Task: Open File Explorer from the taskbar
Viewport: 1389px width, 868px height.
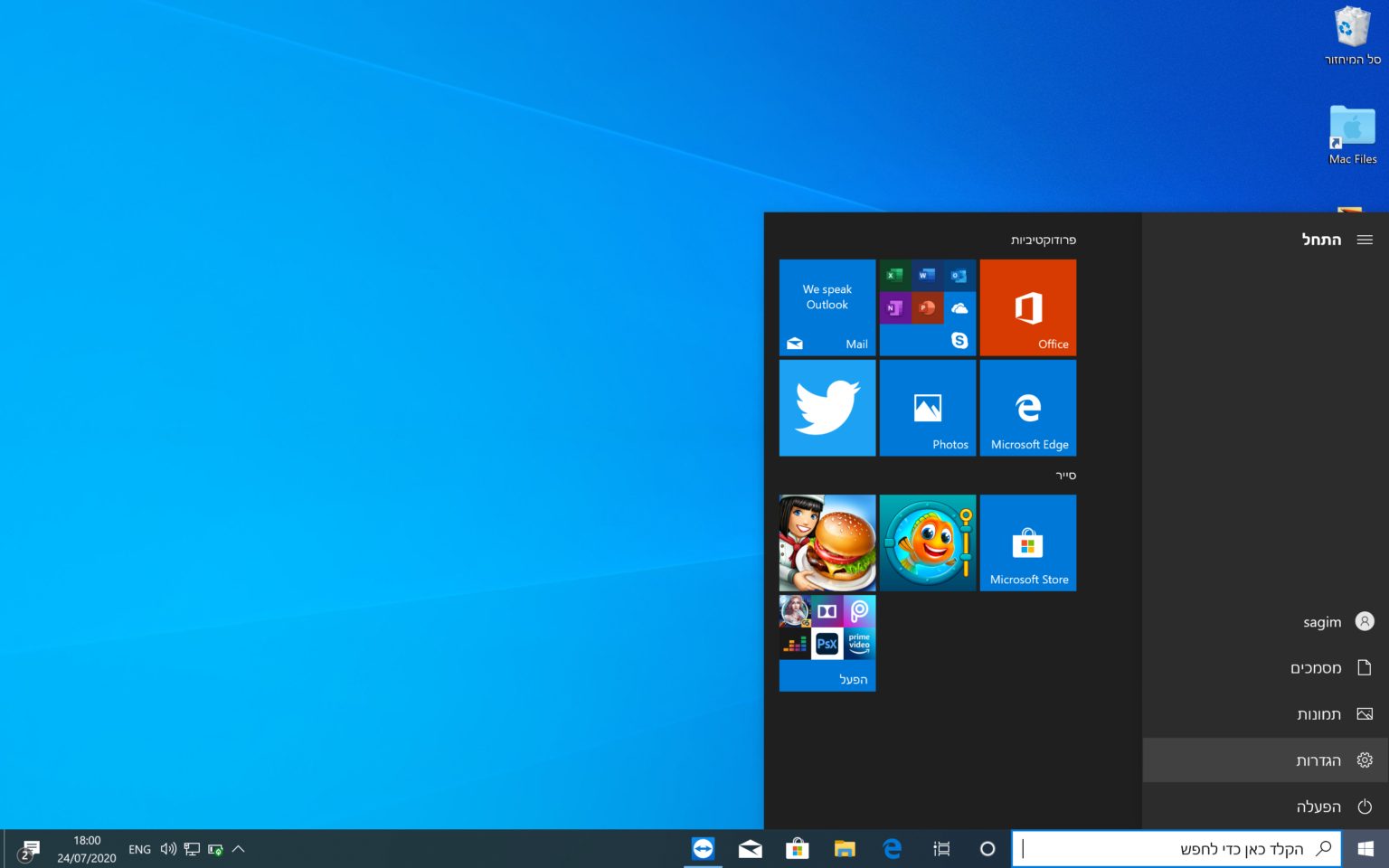Action: (x=845, y=849)
